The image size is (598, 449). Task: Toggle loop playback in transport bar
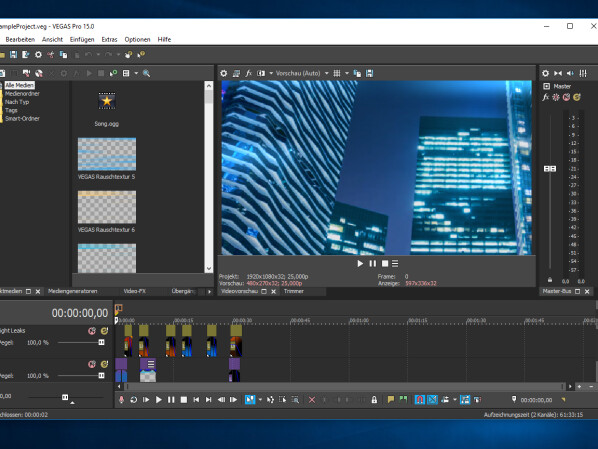[134, 400]
